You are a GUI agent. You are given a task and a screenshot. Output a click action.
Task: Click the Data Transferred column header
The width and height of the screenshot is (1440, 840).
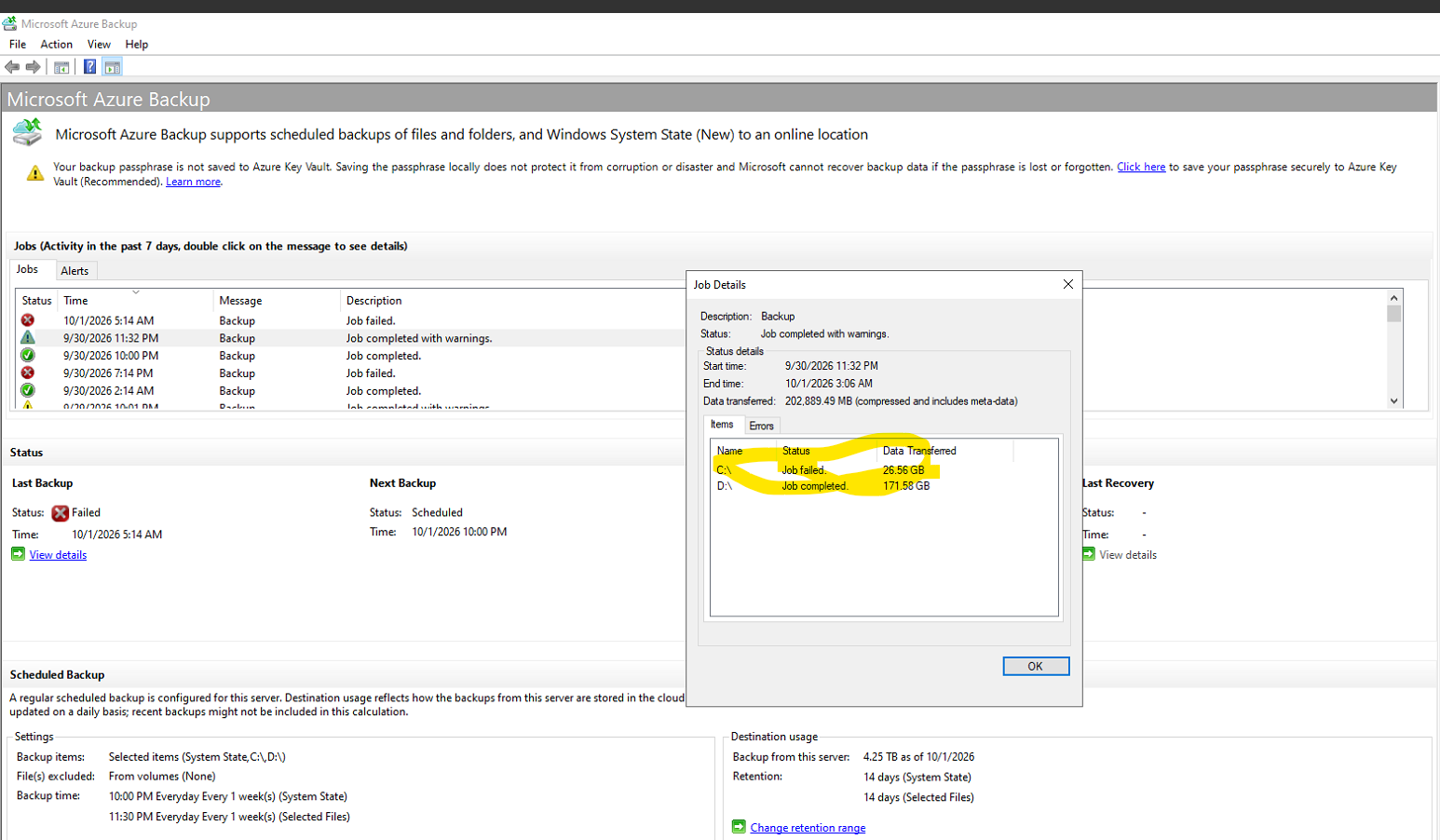tap(945, 451)
